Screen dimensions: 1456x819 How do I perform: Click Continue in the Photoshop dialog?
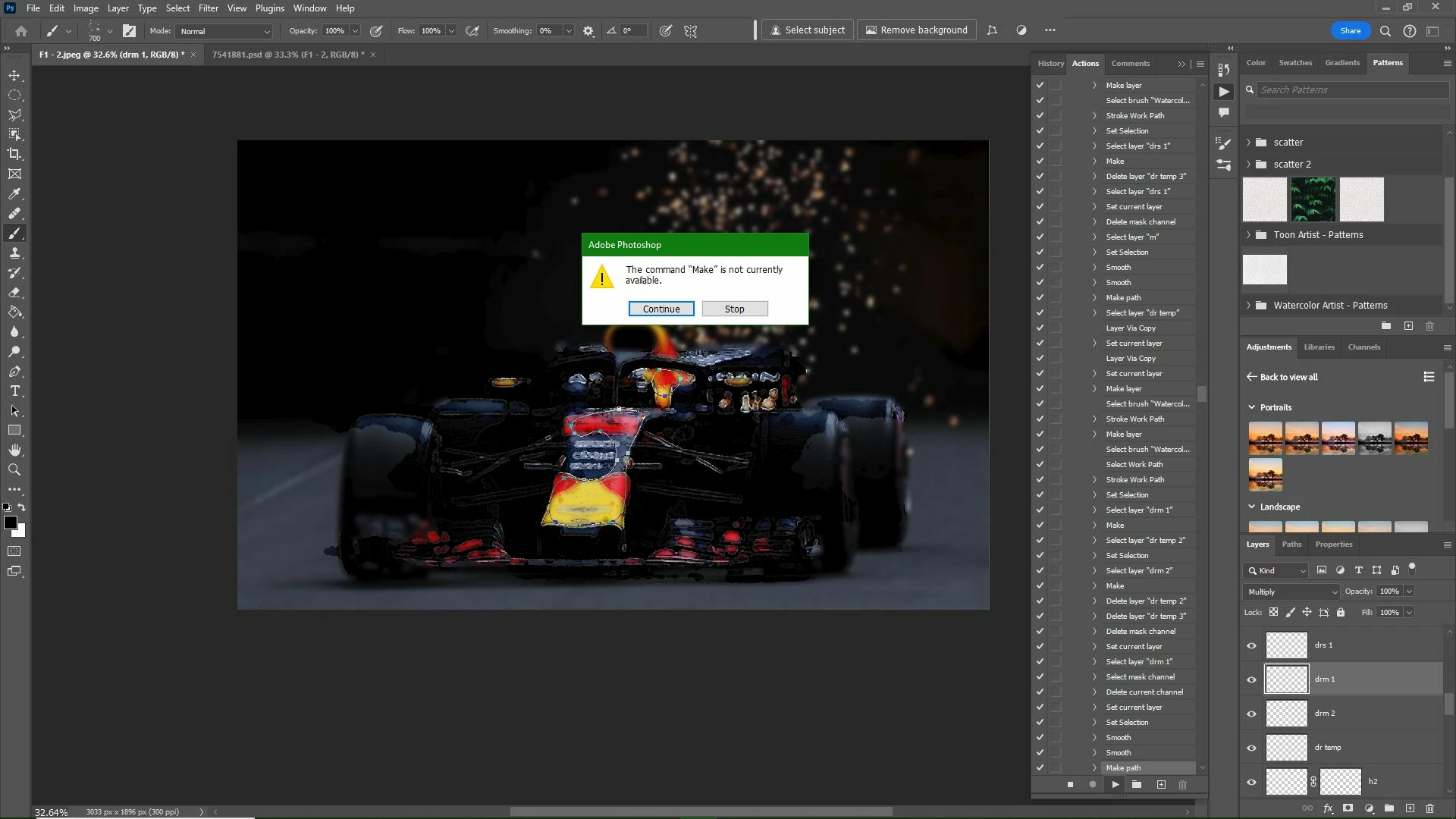[661, 309]
